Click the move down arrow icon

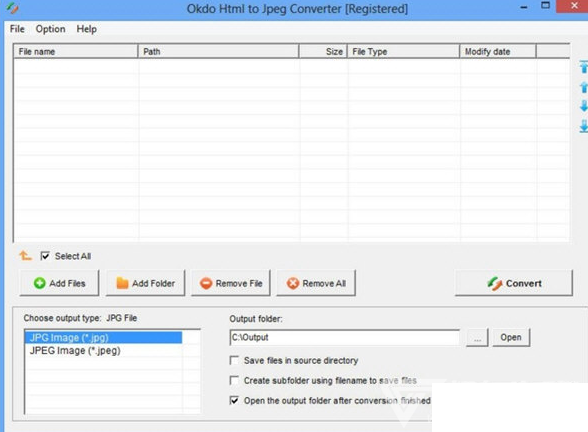[584, 106]
